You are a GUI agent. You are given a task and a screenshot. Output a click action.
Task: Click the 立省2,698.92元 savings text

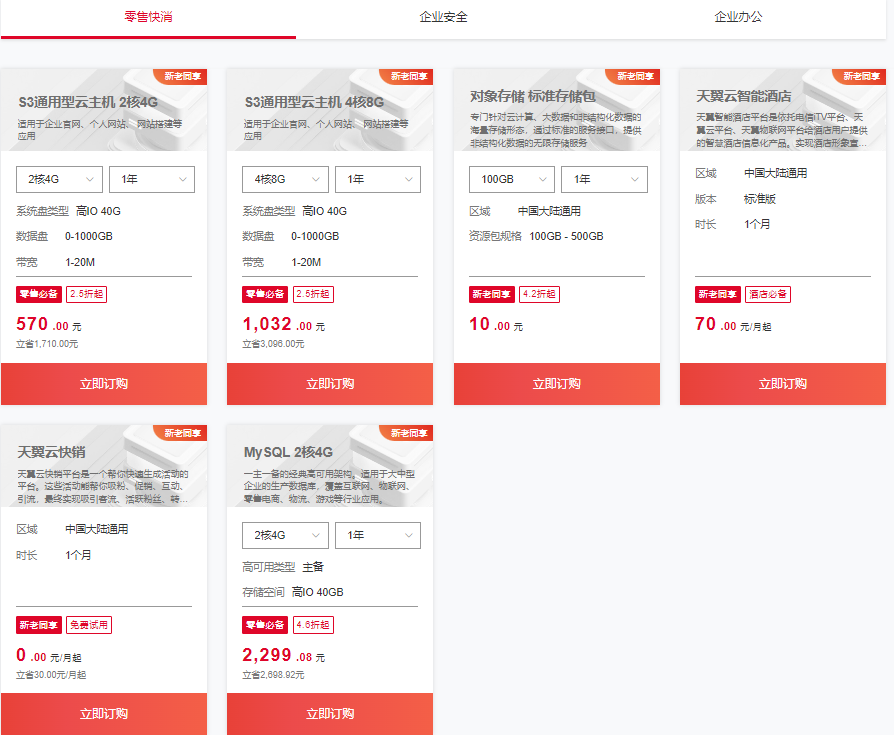(x=274, y=675)
